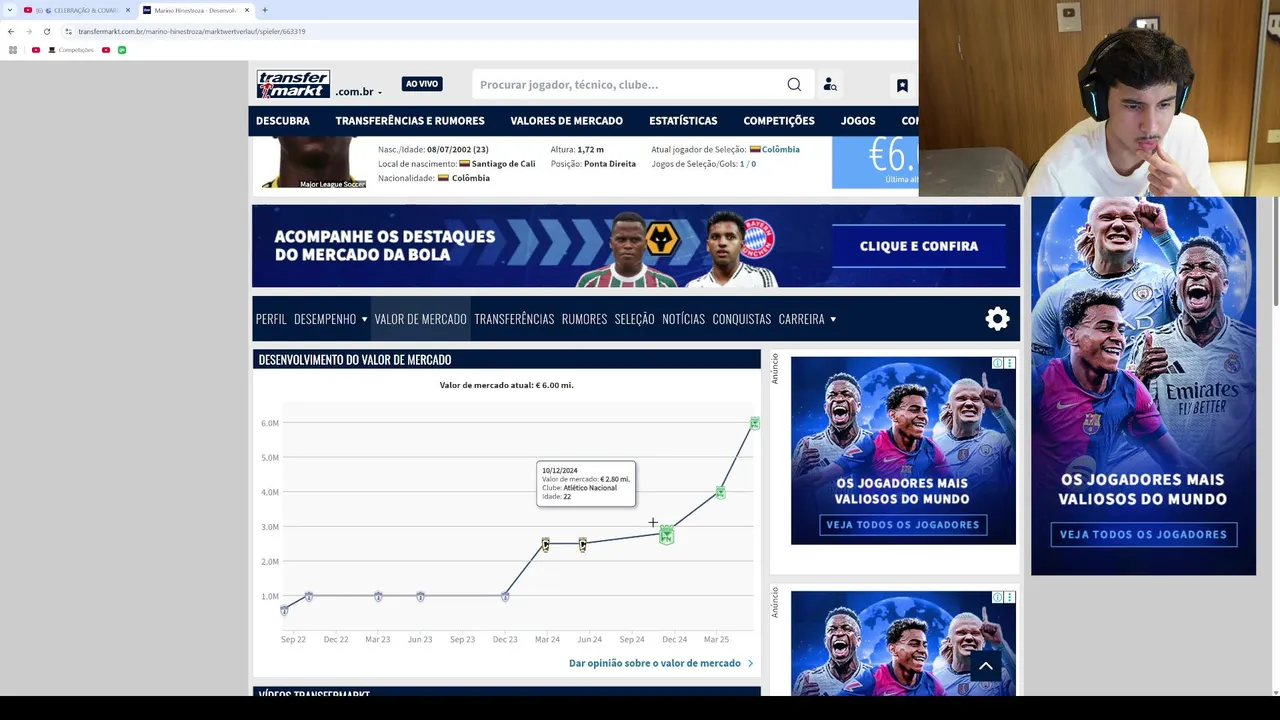This screenshot has width=1280, height=720.
Task: Click Veja Todos os Jogadores in center ad
Action: 903,525
